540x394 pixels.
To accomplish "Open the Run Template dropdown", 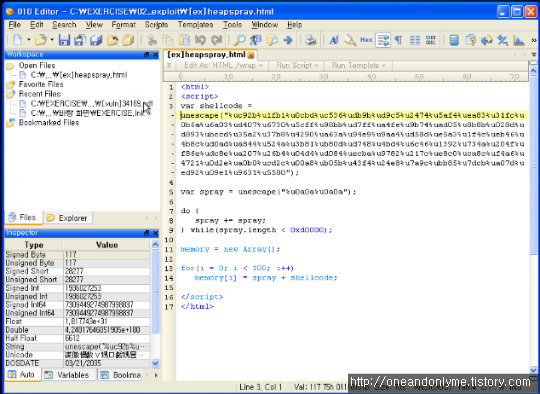I will pos(359,65).
